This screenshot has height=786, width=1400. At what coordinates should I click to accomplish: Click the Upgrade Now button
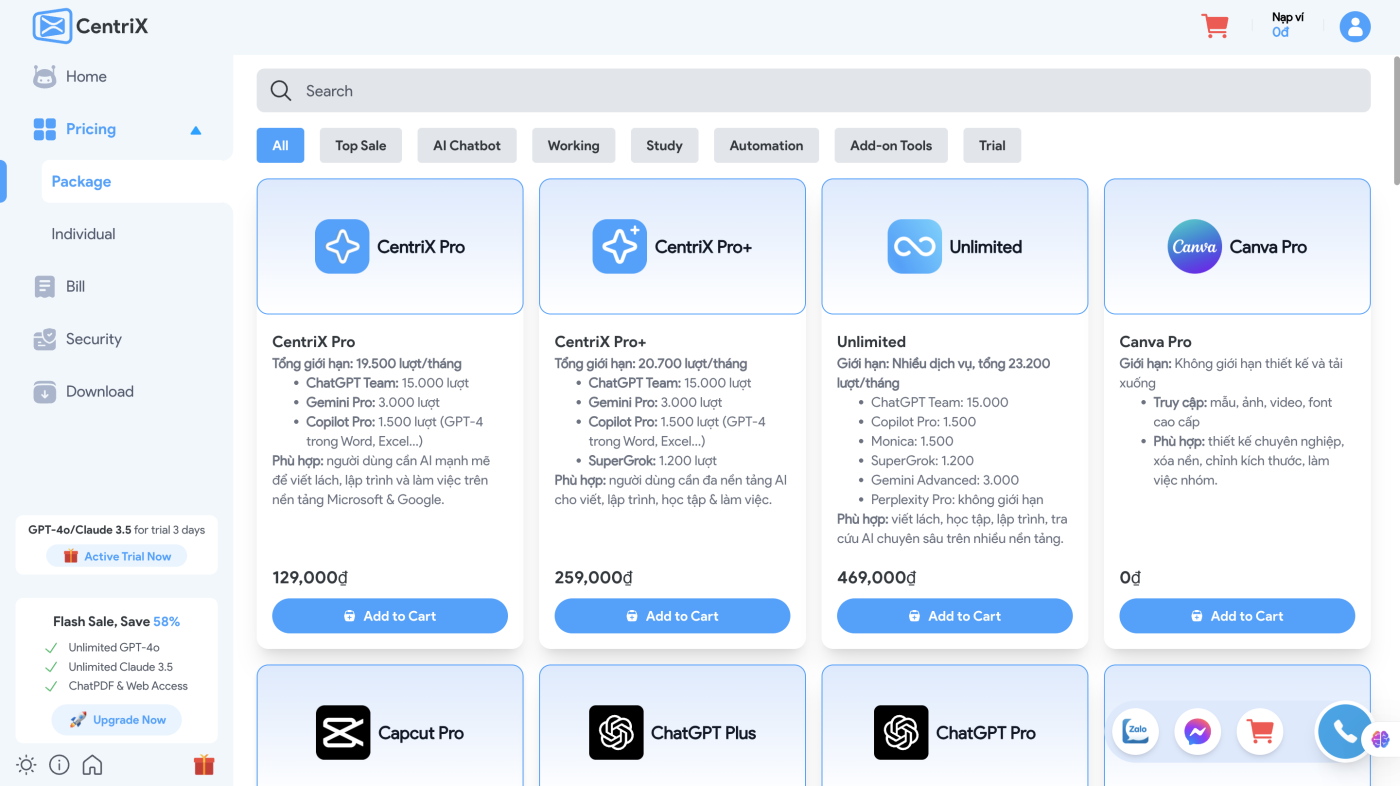point(117,720)
